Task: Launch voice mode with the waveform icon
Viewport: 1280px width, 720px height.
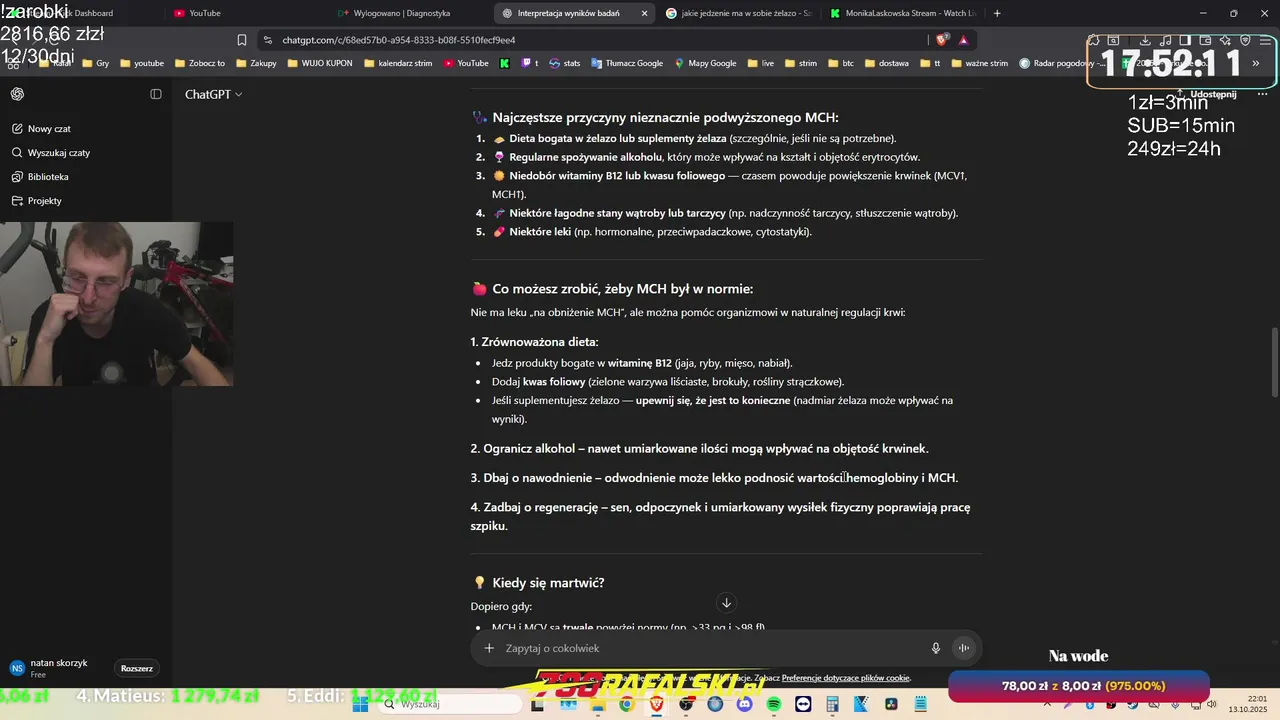Action: [964, 648]
